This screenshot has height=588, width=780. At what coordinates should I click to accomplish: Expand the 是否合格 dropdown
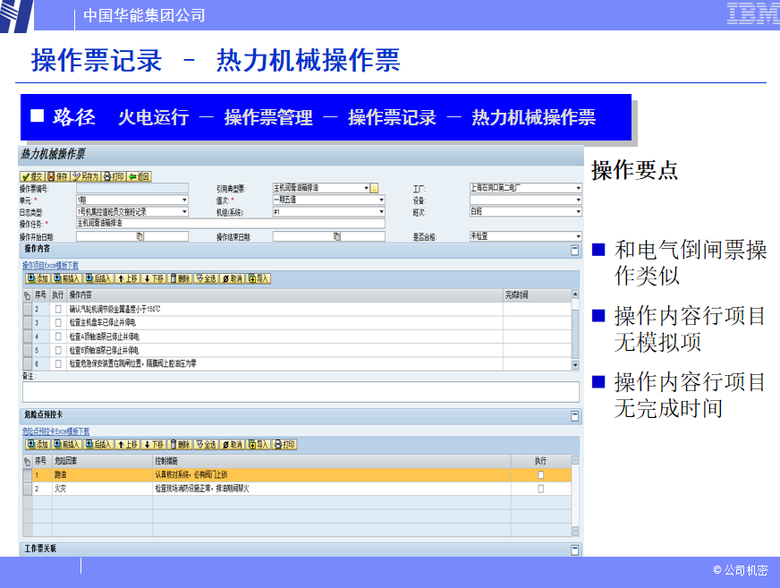click(578, 236)
